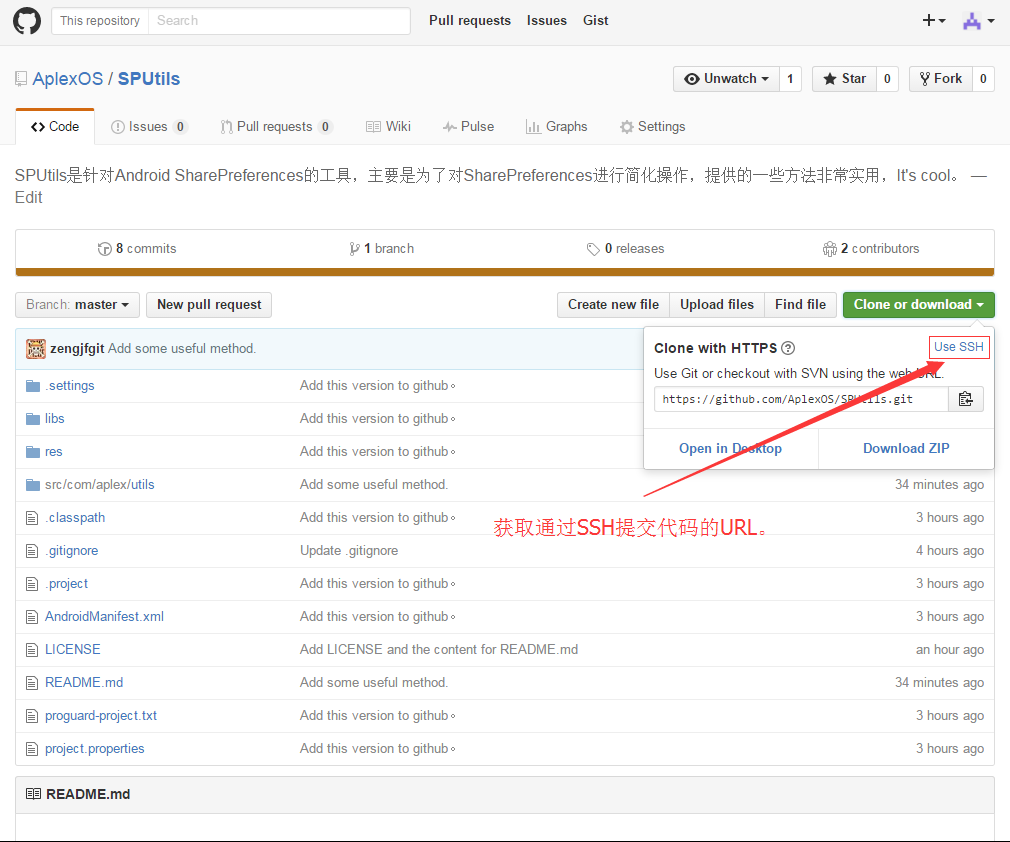Open Gist in top navigation
Viewport: 1010px width, 842px height.
(x=595, y=21)
